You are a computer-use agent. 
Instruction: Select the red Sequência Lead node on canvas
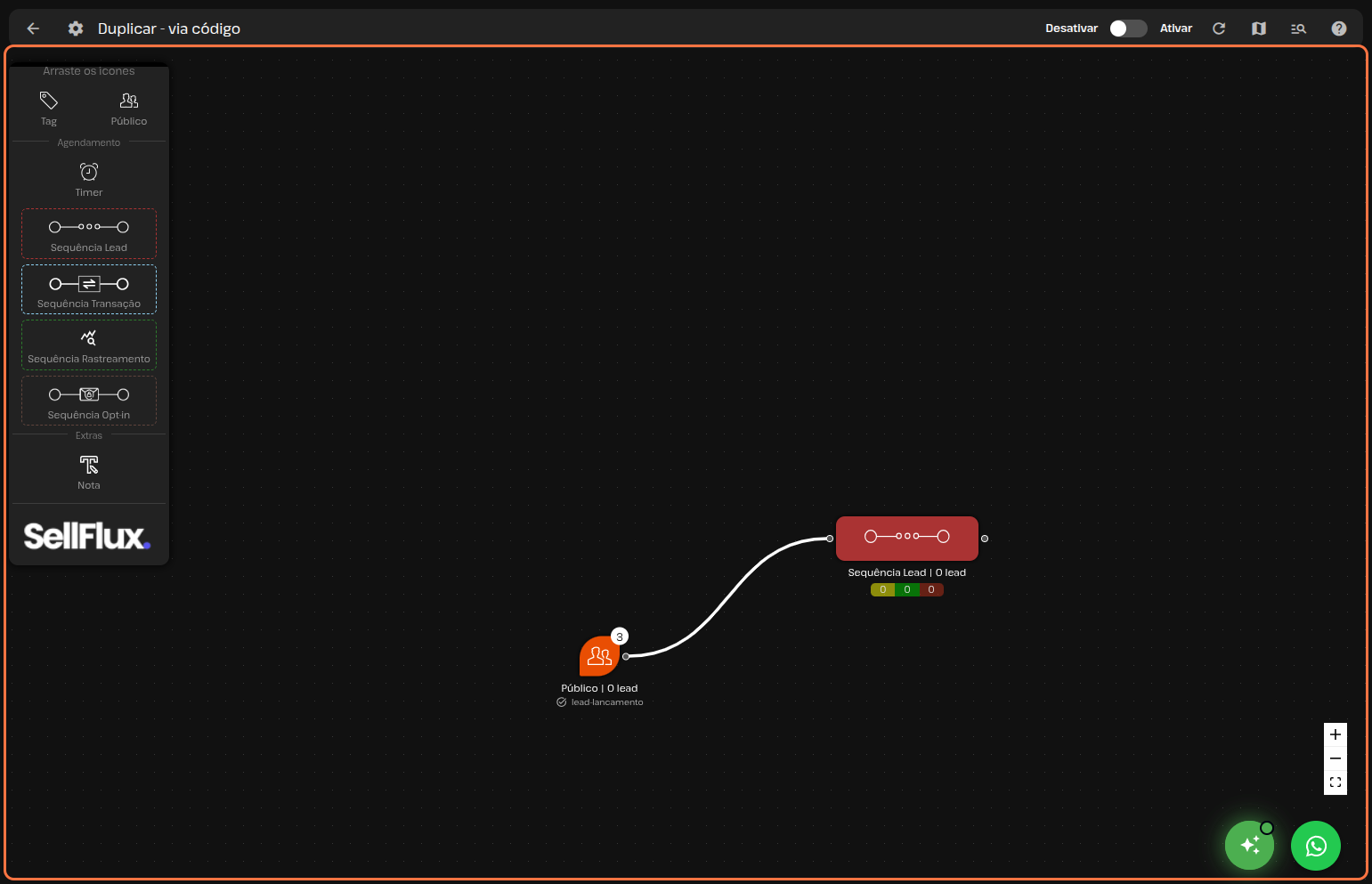click(906, 538)
